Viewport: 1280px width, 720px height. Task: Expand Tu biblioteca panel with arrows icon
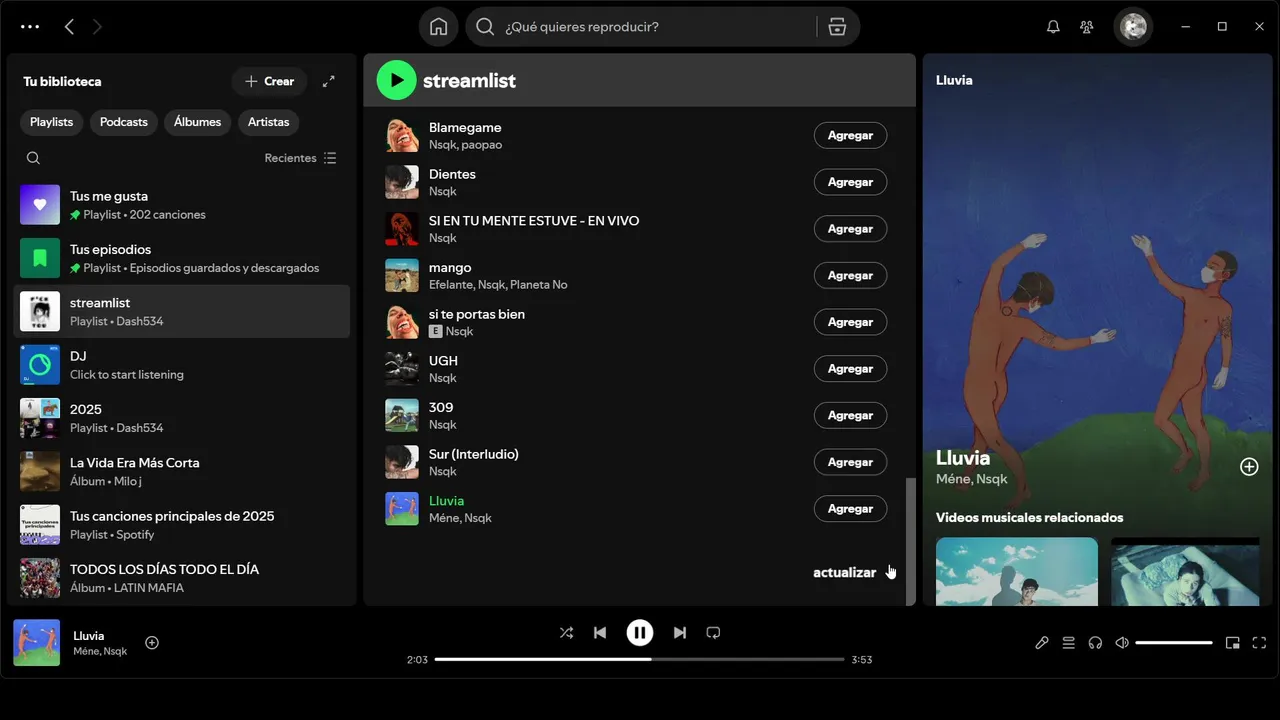tap(329, 82)
